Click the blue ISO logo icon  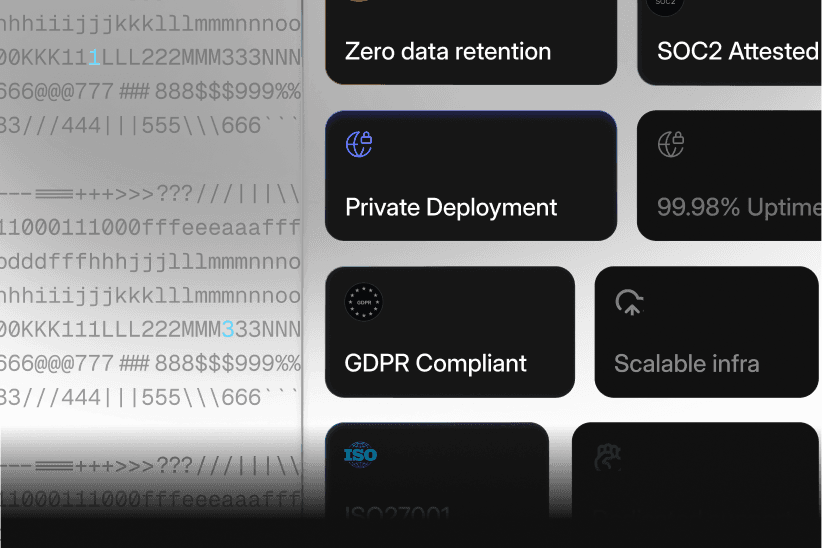pos(361,455)
